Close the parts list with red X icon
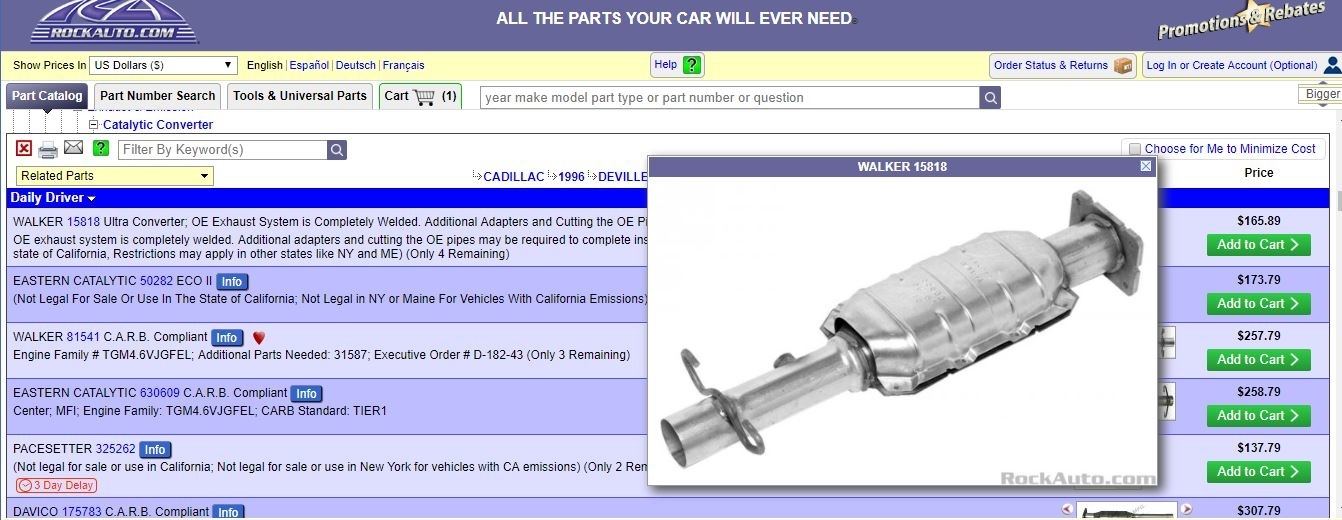This screenshot has height=520, width=1342. 24,148
